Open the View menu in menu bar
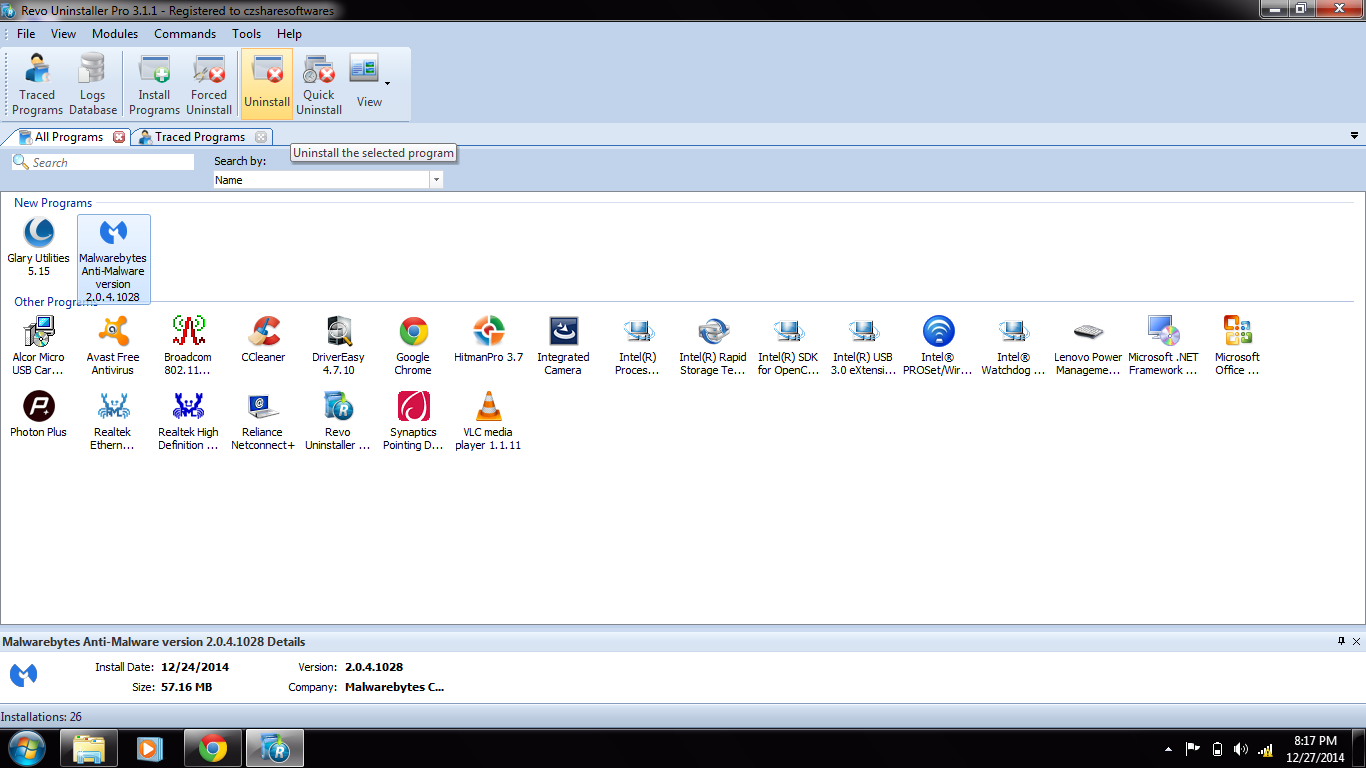Viewport: 1366px width, 768px height. pyautogui.click(x=63, y=34)
